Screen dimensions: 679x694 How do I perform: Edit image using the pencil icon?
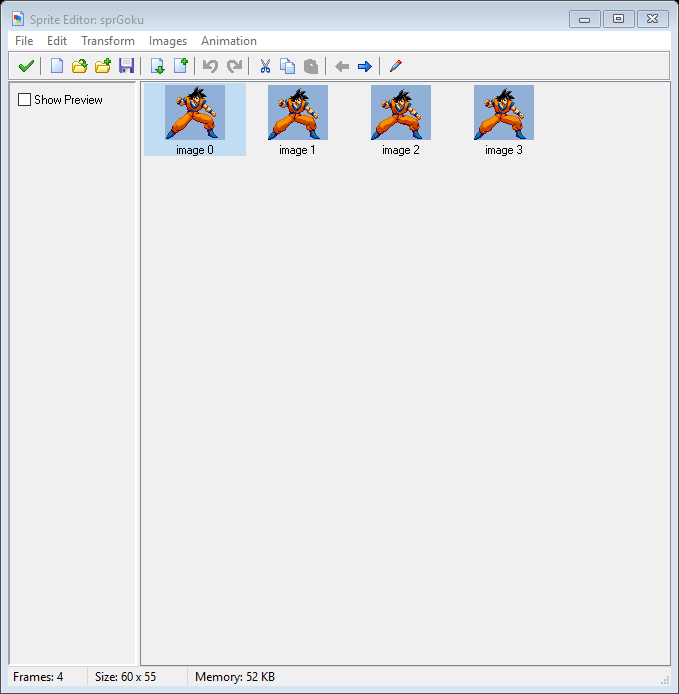(x=396, y=66)
